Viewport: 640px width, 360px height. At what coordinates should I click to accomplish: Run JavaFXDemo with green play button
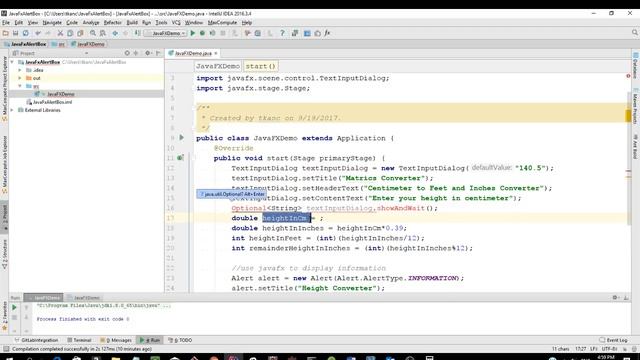(193, 33)
